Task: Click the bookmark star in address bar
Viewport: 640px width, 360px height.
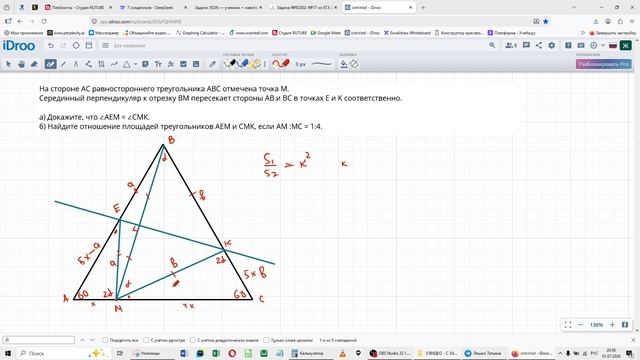Action: 546,21
